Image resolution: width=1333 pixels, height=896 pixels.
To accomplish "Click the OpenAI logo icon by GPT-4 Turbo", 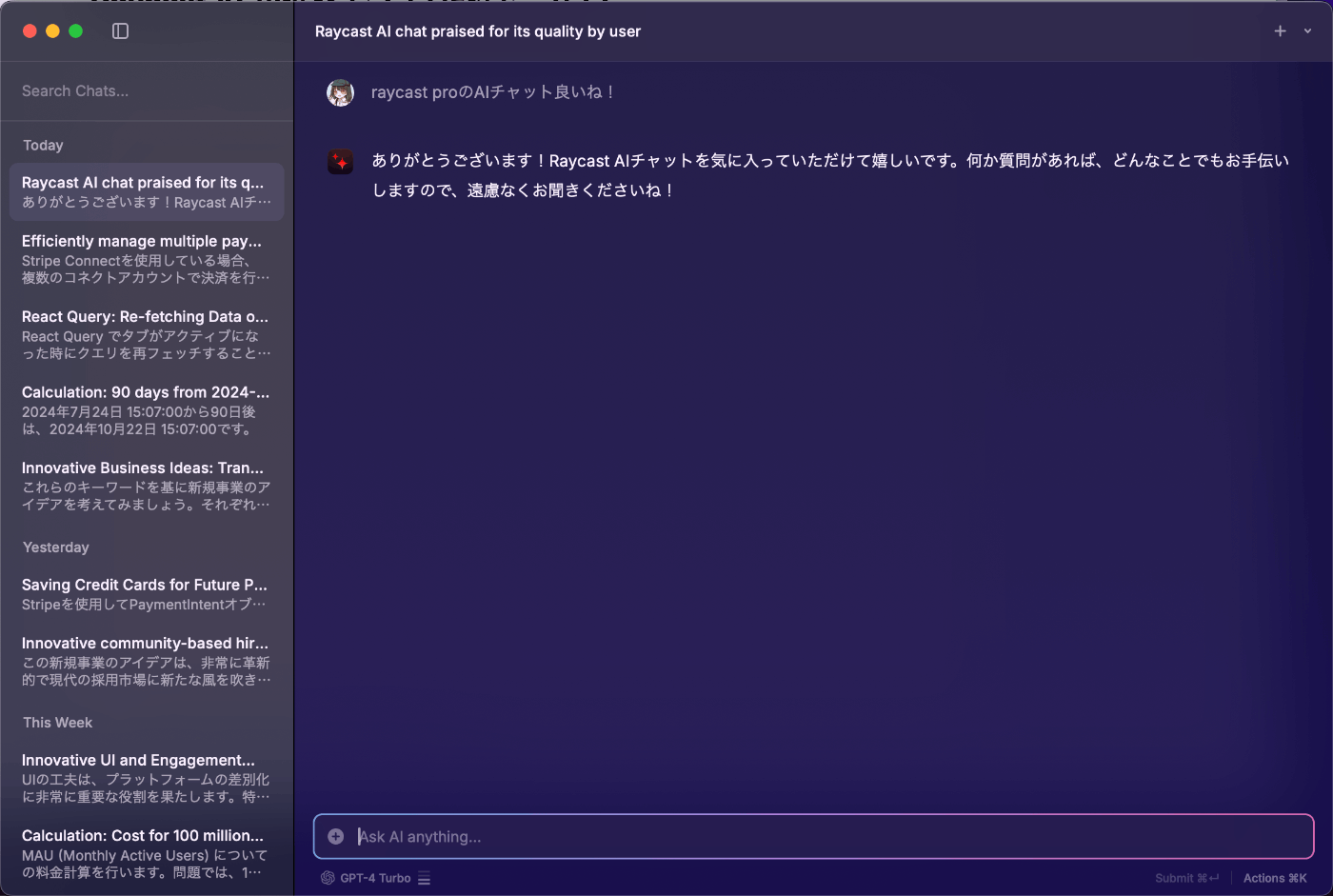I will tap(328, 878).
